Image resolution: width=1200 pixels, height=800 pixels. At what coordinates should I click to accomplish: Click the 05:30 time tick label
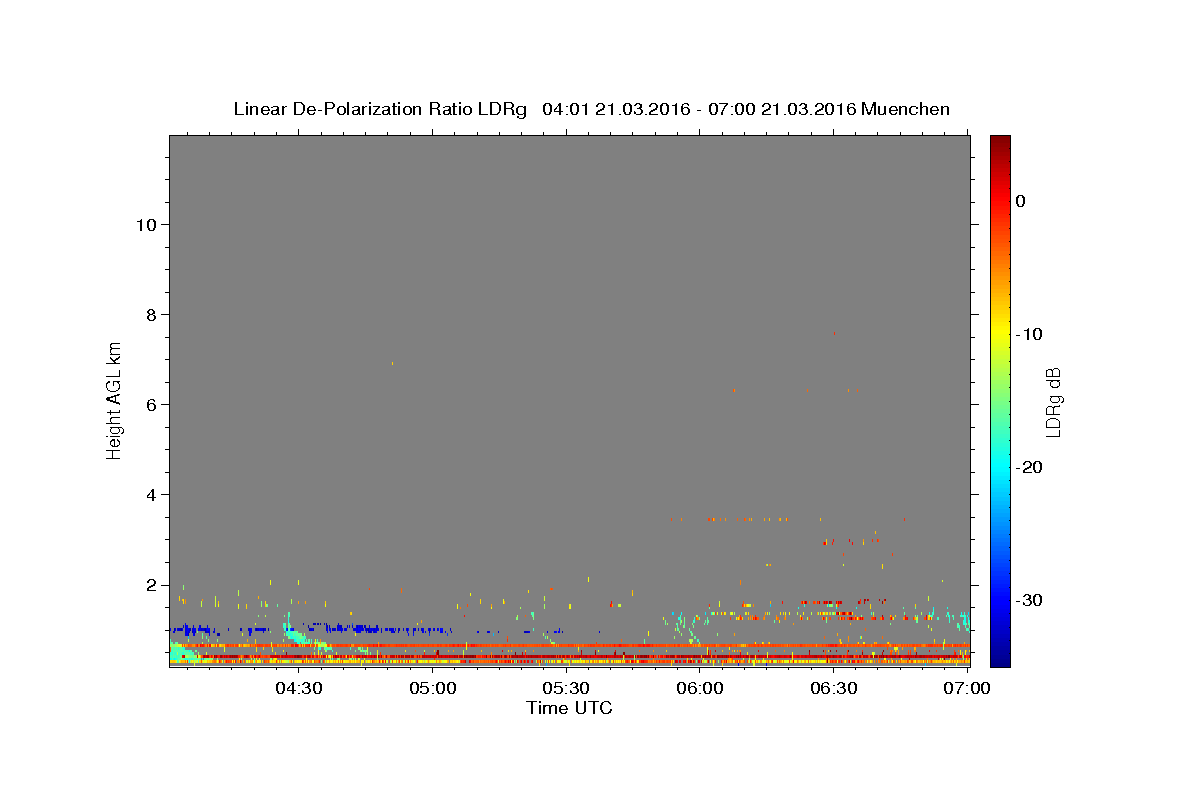click(566, 688)
